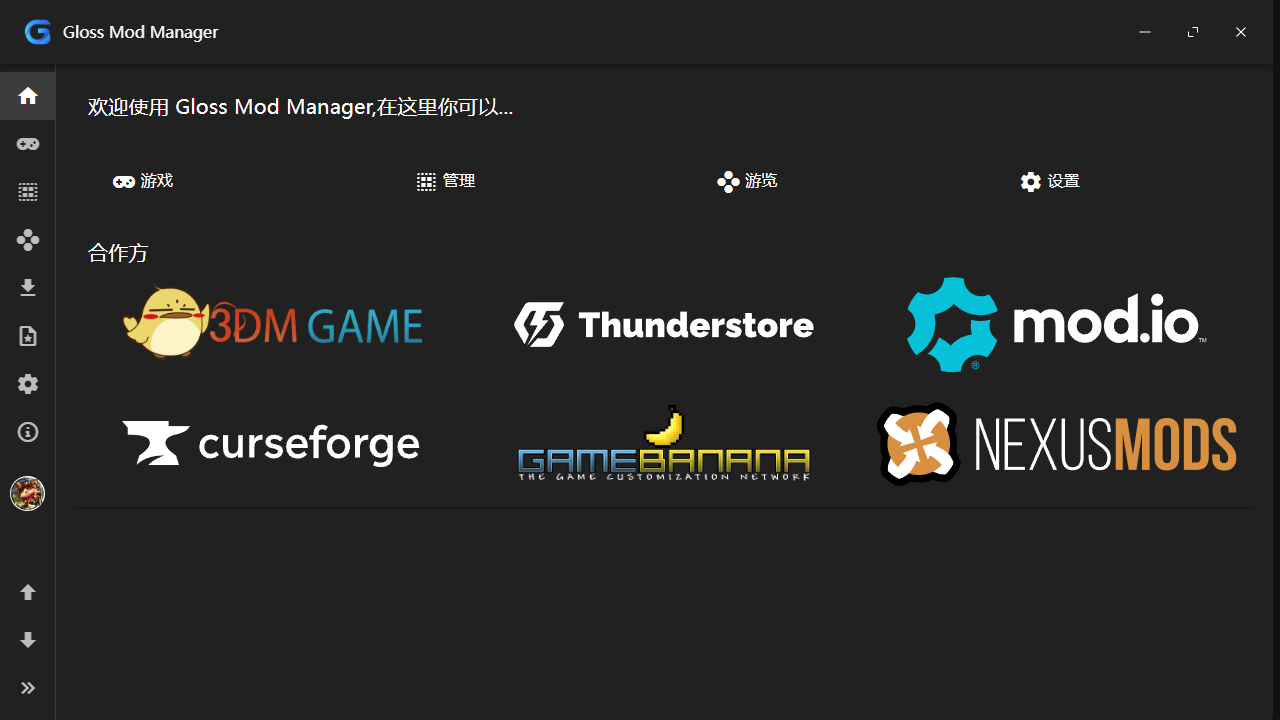Visit the curseforge partner logo

coord(272,444)
